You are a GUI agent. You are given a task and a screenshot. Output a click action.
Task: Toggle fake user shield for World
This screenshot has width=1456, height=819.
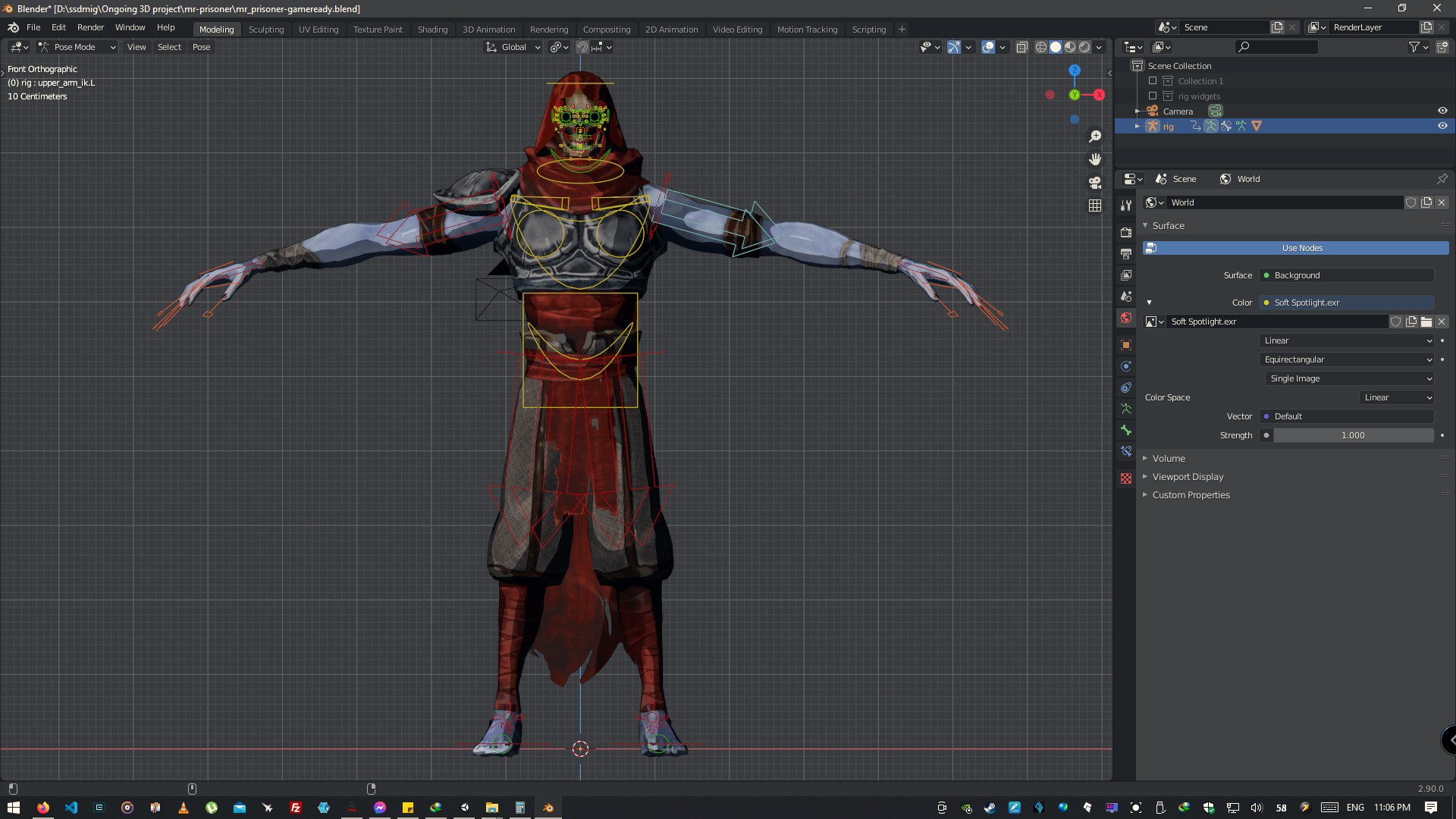1411,202
